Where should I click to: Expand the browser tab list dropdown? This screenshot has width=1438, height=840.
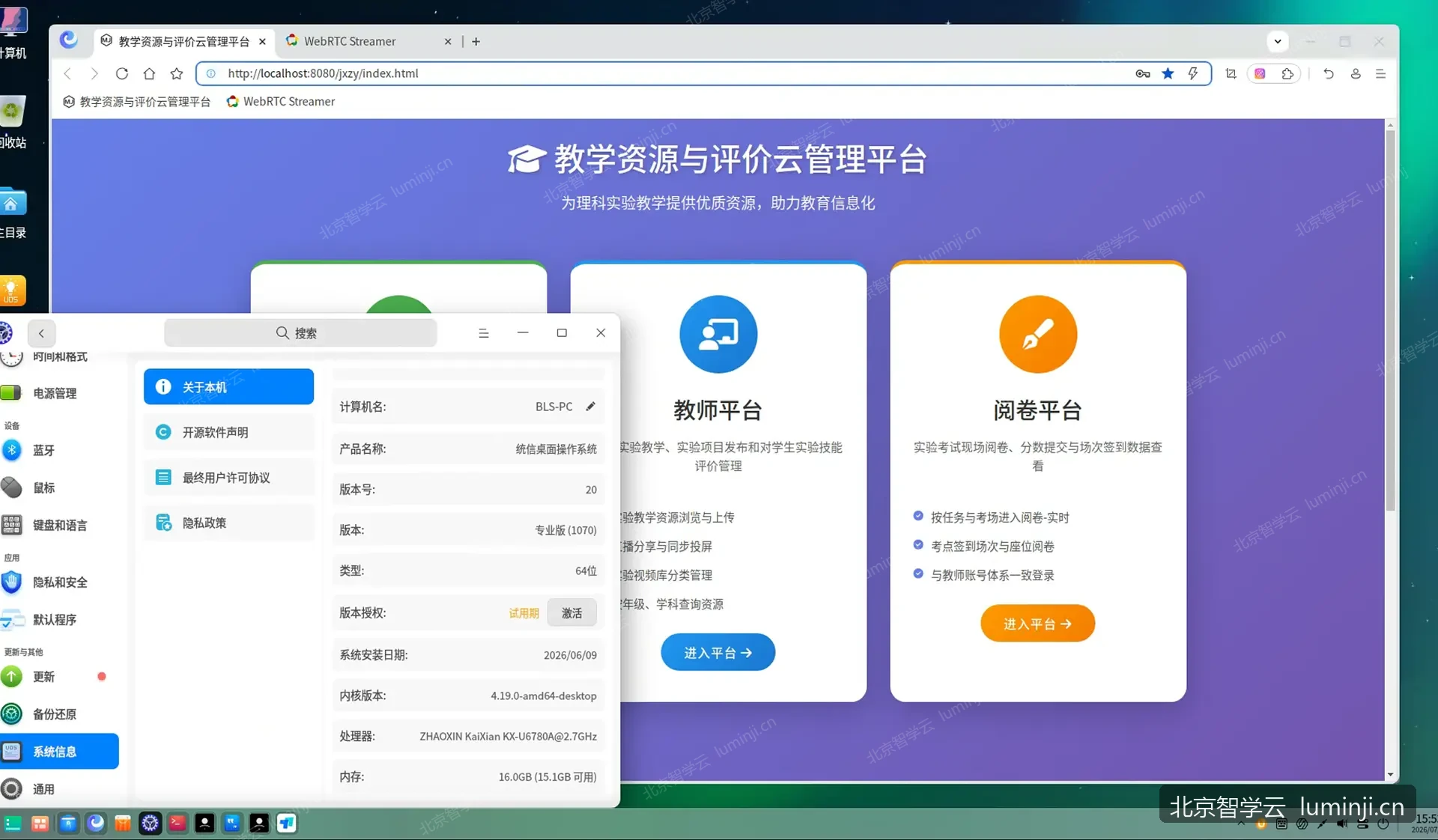1278,41
